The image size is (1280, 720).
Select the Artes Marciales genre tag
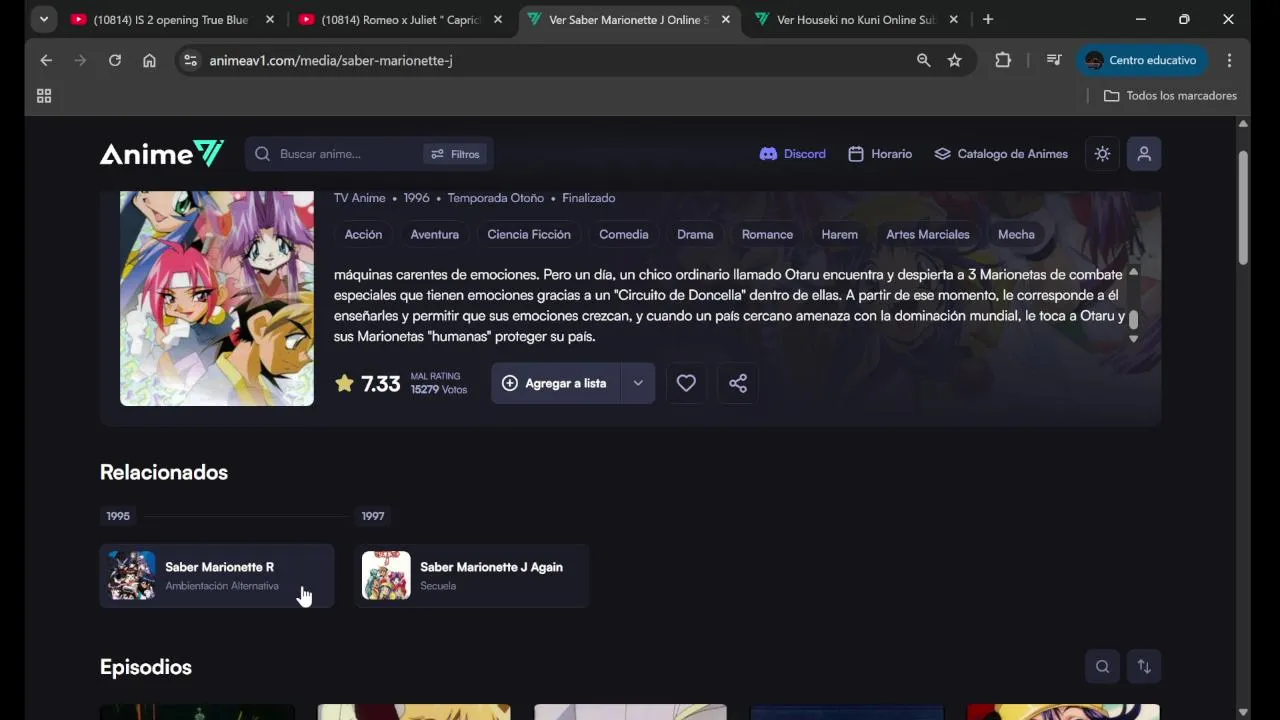pos(928,234)
